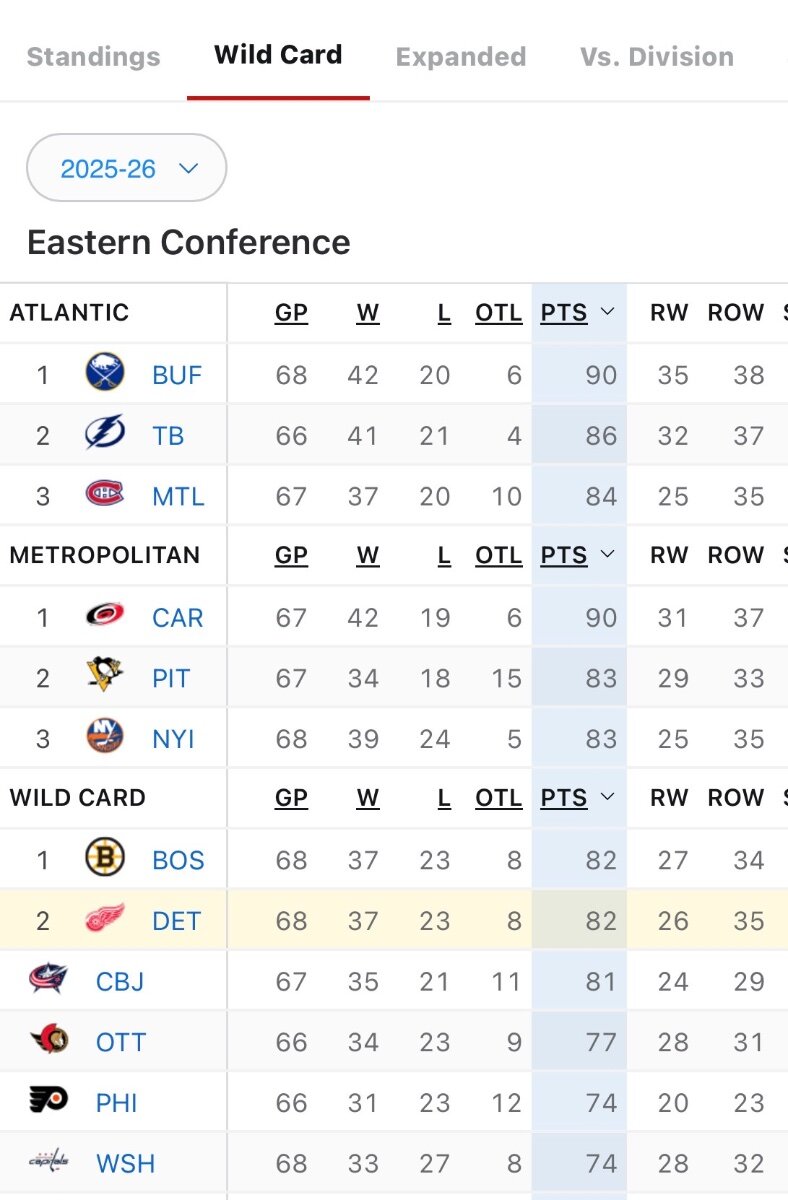
Task: Click the Montreal Canadiens logo
Action: click(105, 494)
